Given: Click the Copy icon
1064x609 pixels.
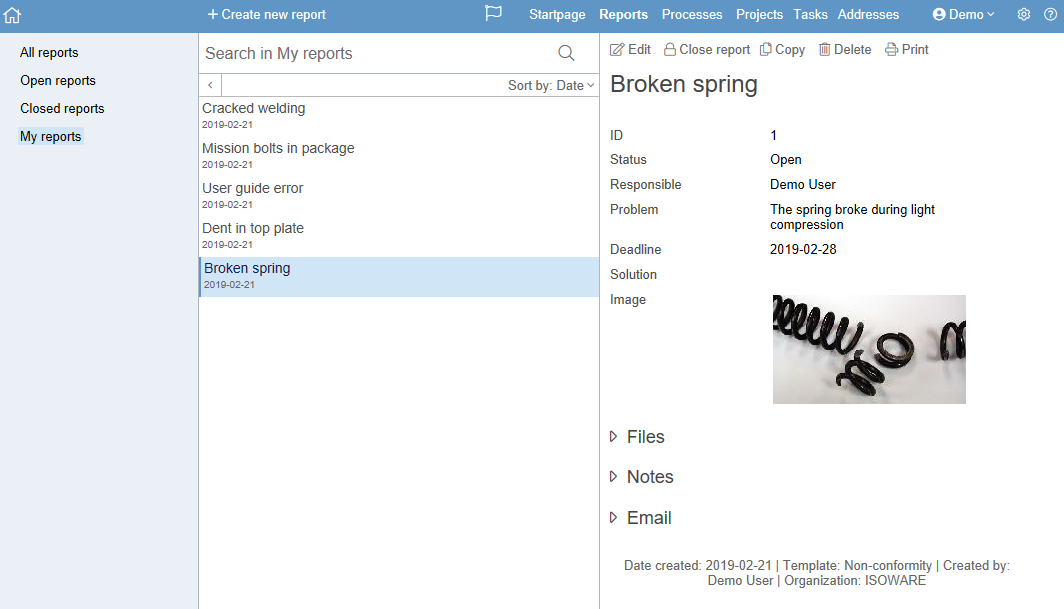Looking at the screenshot, I should click(x=765, y=50).
